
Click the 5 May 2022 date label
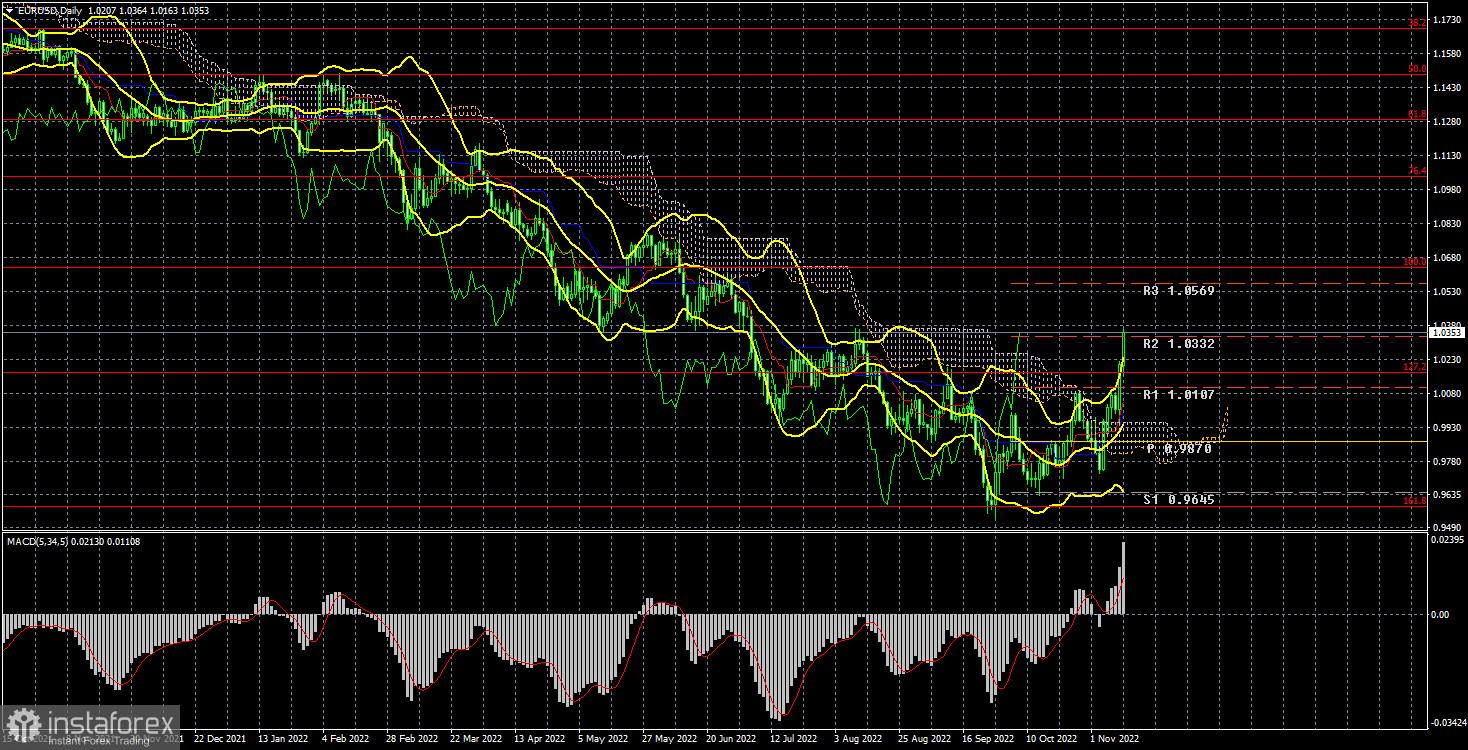(602, 739)
